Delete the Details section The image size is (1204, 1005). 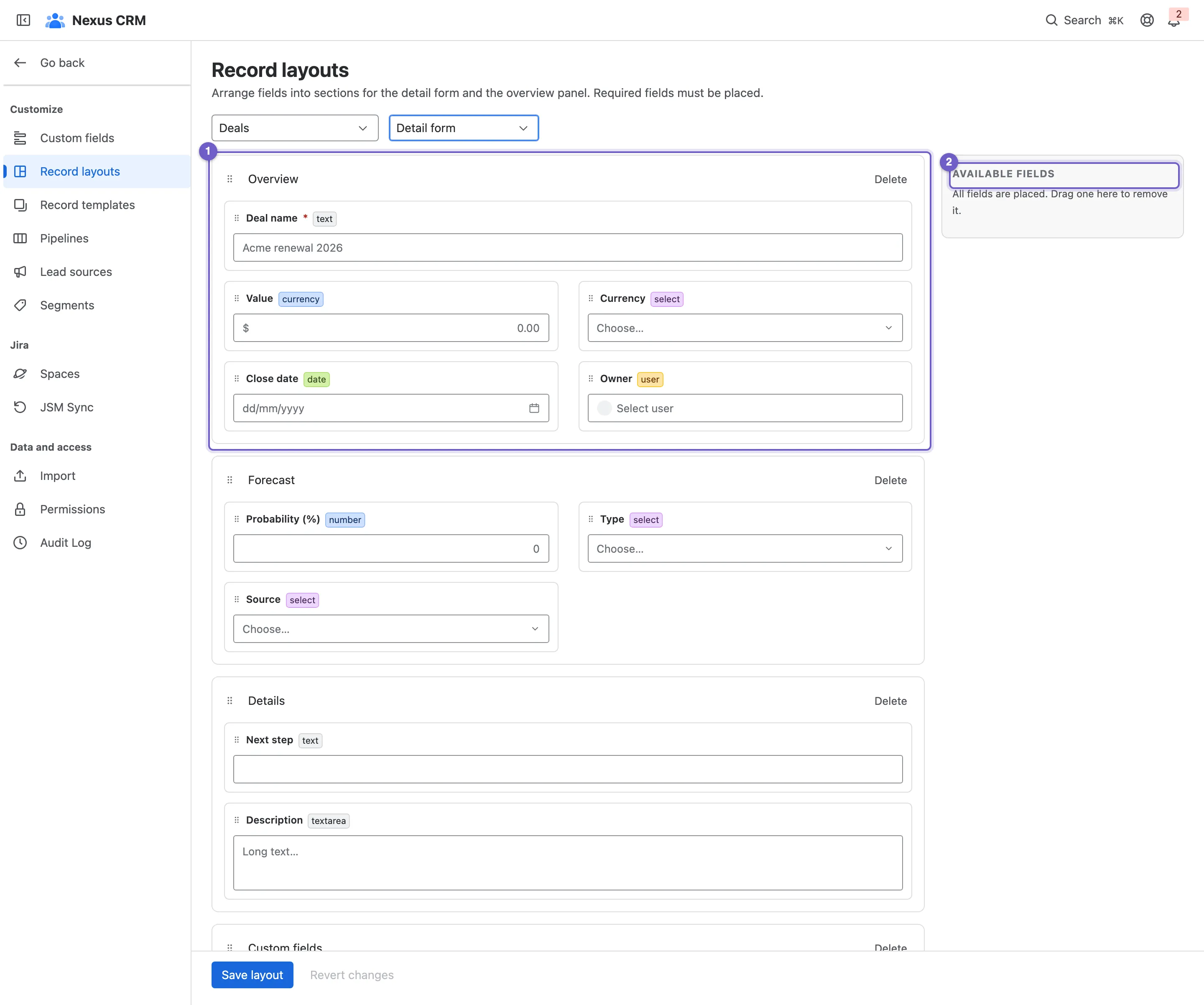(890, 701)
